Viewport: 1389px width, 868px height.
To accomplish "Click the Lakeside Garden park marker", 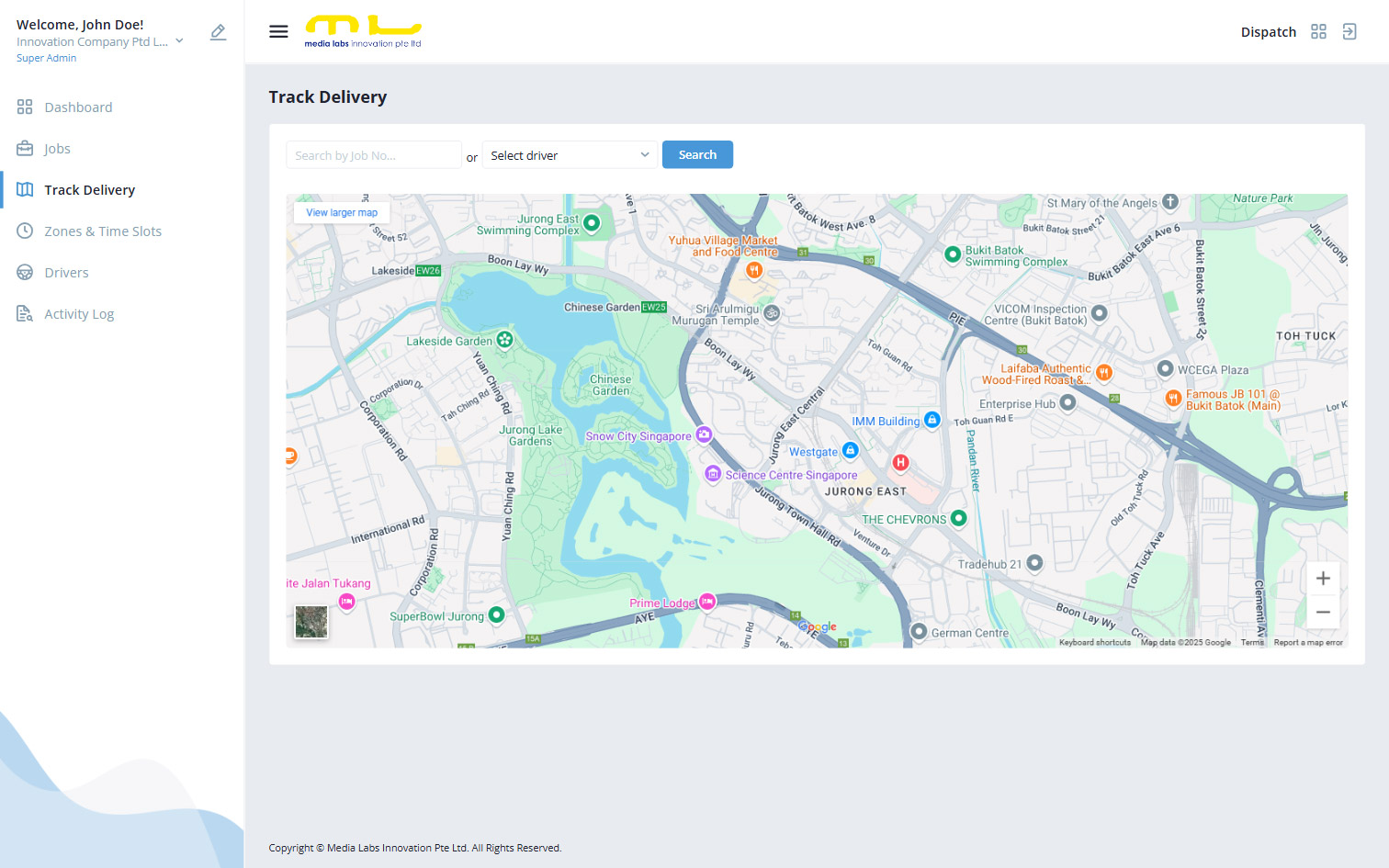I will [504, 340].
